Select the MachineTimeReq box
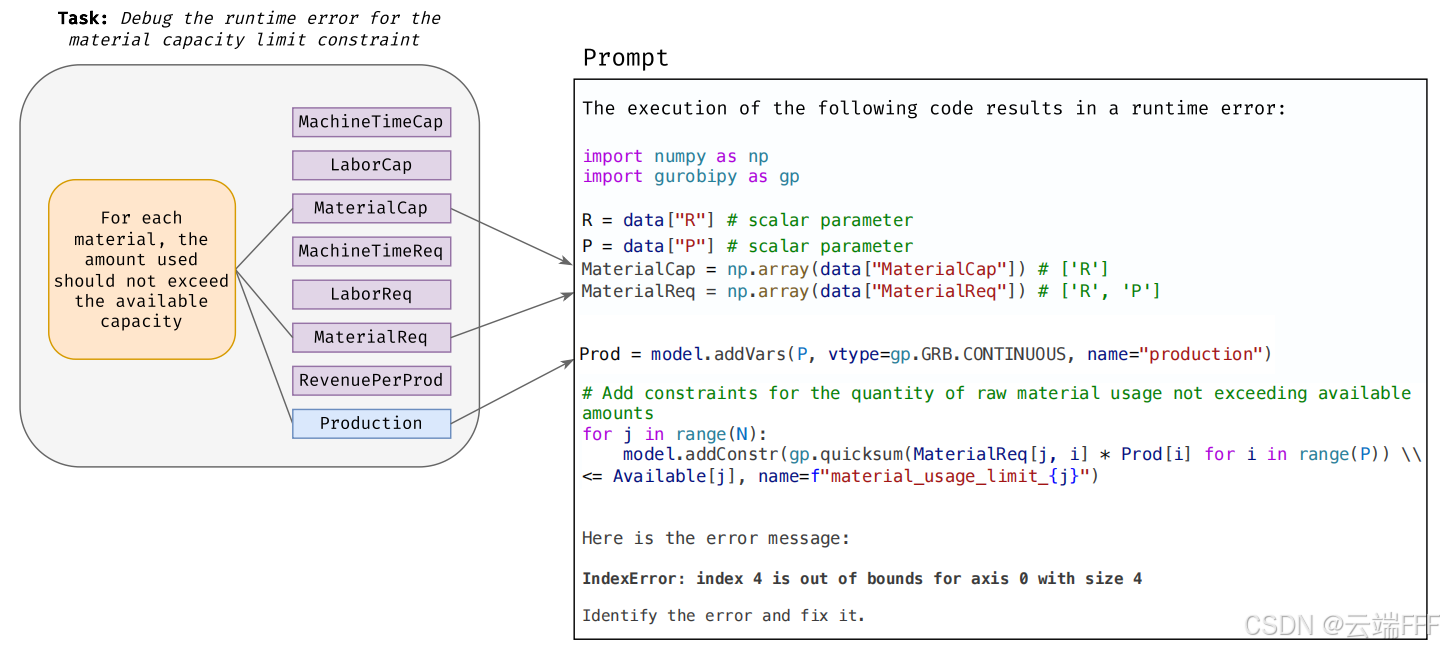 click(371, 251)
